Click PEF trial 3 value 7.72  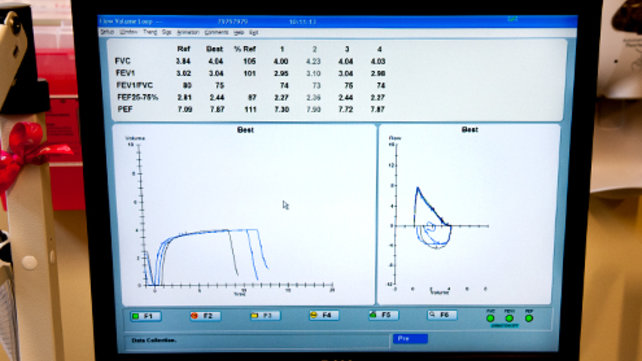pyautogui.click(x=346, y=109)
